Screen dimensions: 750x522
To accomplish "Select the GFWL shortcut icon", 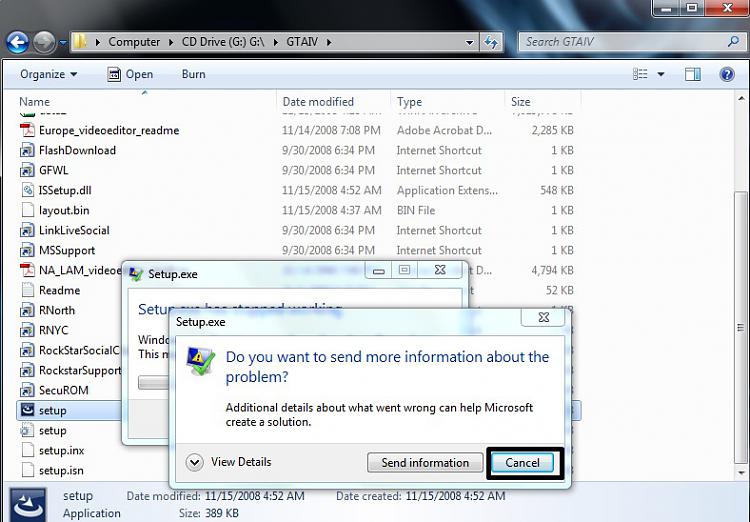I will (x=28, y=170).
